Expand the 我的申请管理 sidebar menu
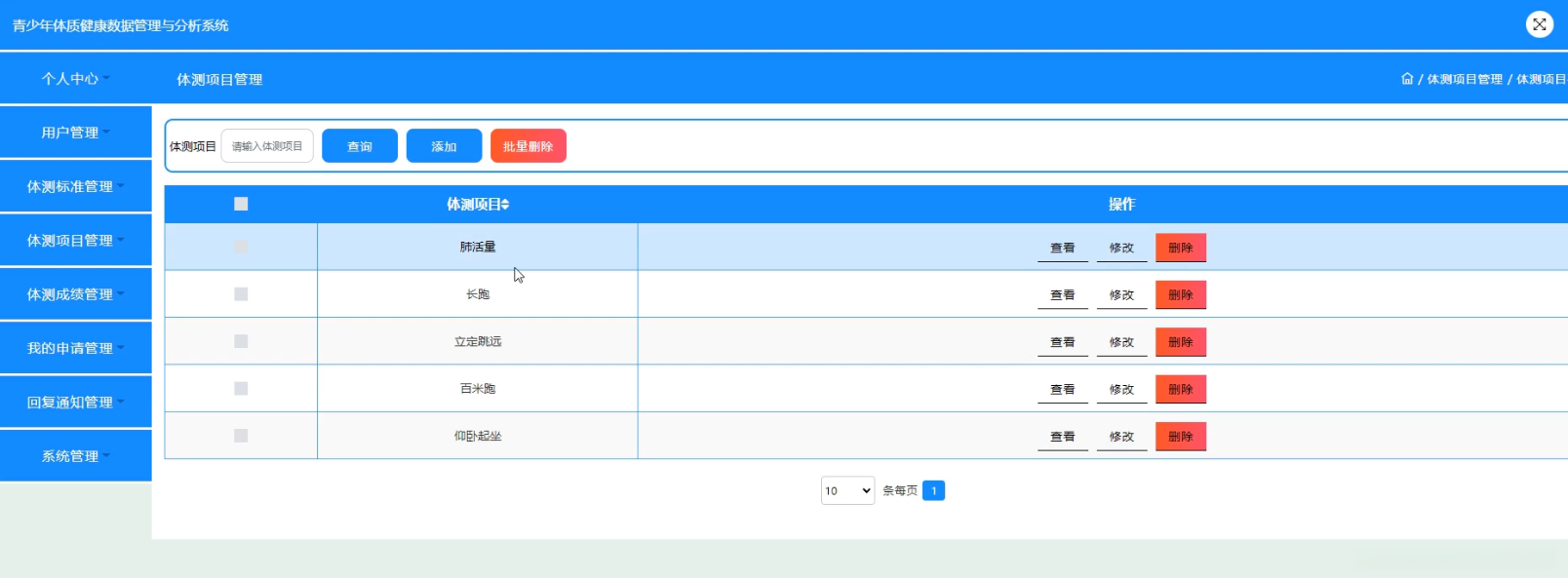1568x578 pixels. click(x=76, y=348)
